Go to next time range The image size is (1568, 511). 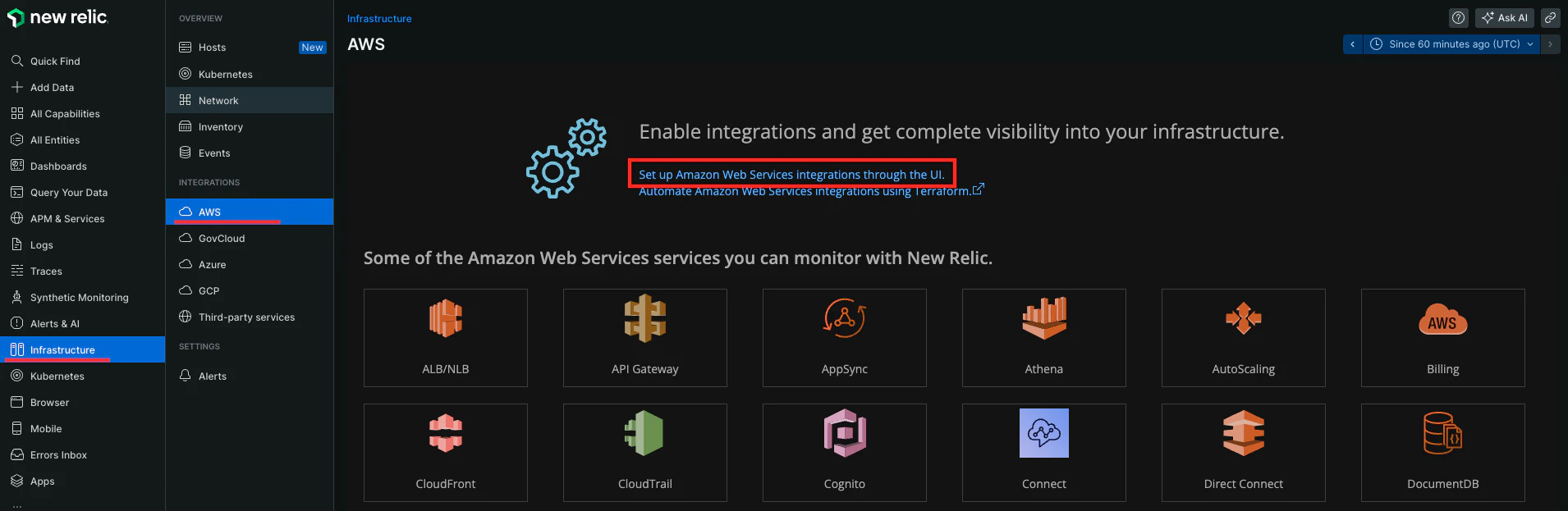click(1550, 44)
